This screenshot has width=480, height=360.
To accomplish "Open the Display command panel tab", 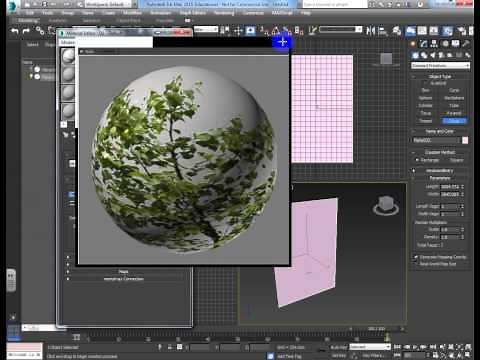I will [x=455, y=44].
